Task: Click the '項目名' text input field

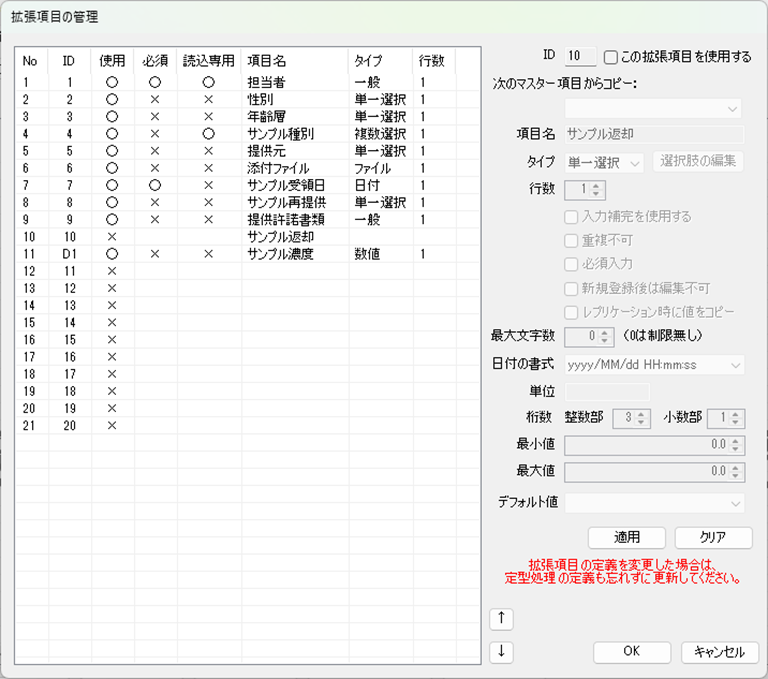Action: click(x=654, y=135)
